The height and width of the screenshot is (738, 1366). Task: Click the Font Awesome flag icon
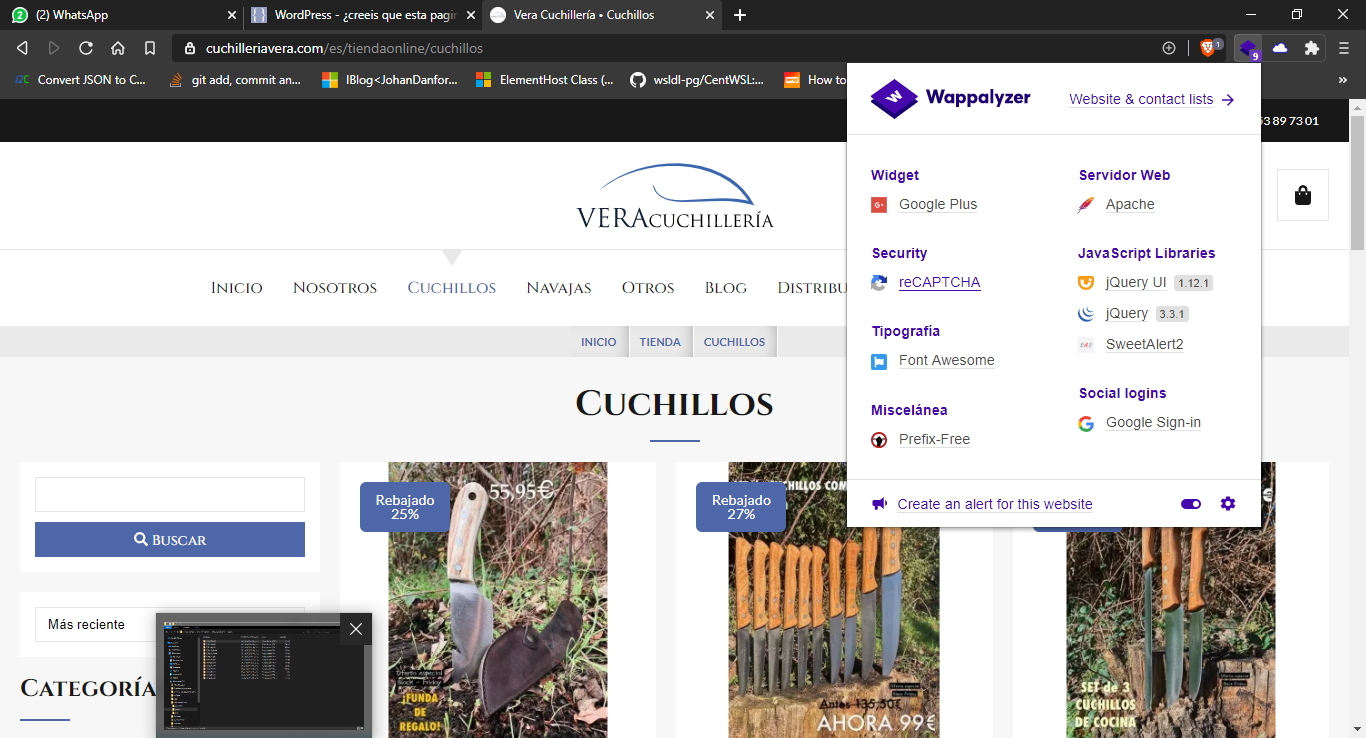(x=879, y=361)
